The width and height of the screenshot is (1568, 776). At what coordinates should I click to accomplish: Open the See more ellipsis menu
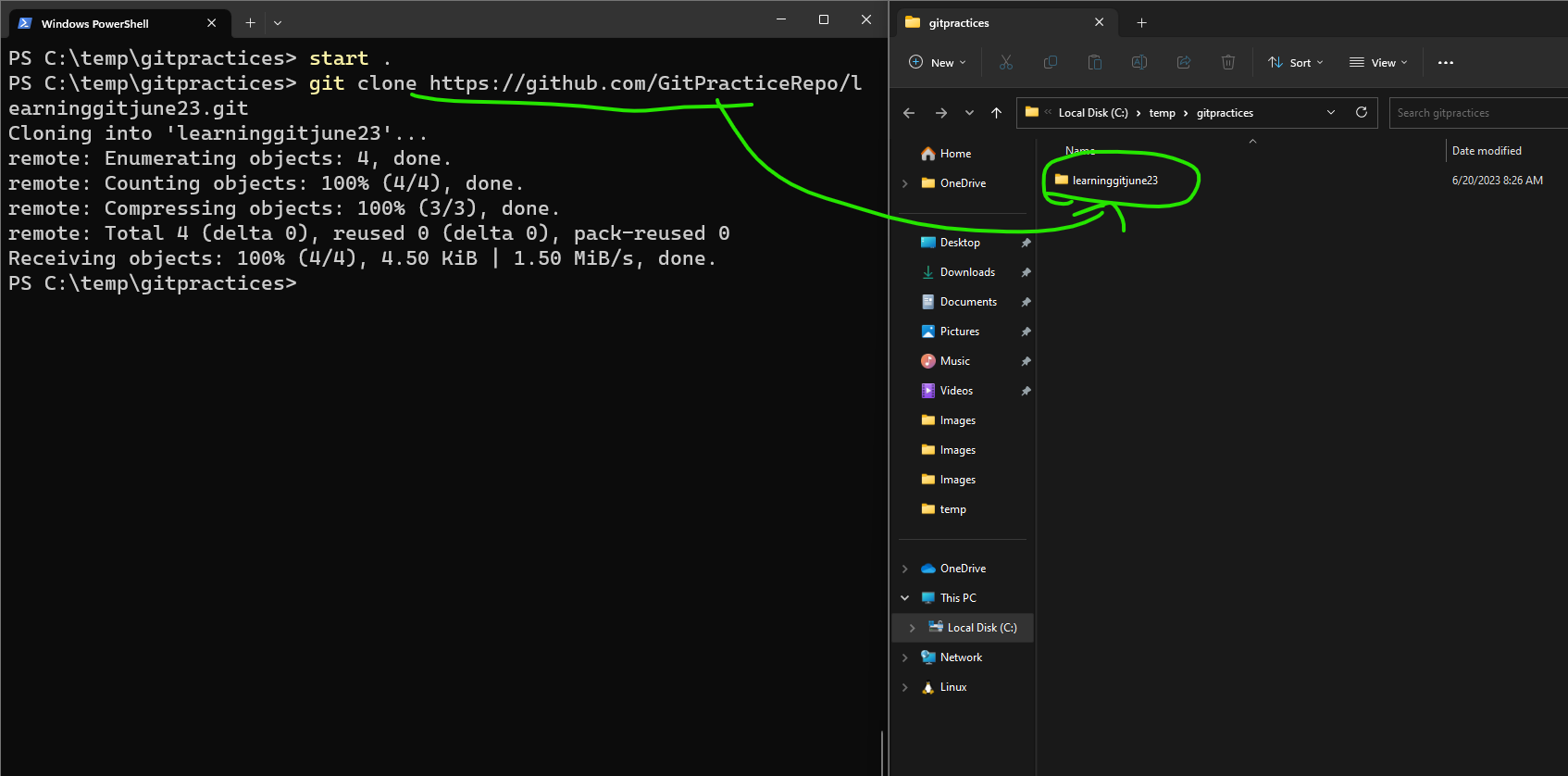coord(1446,63)
